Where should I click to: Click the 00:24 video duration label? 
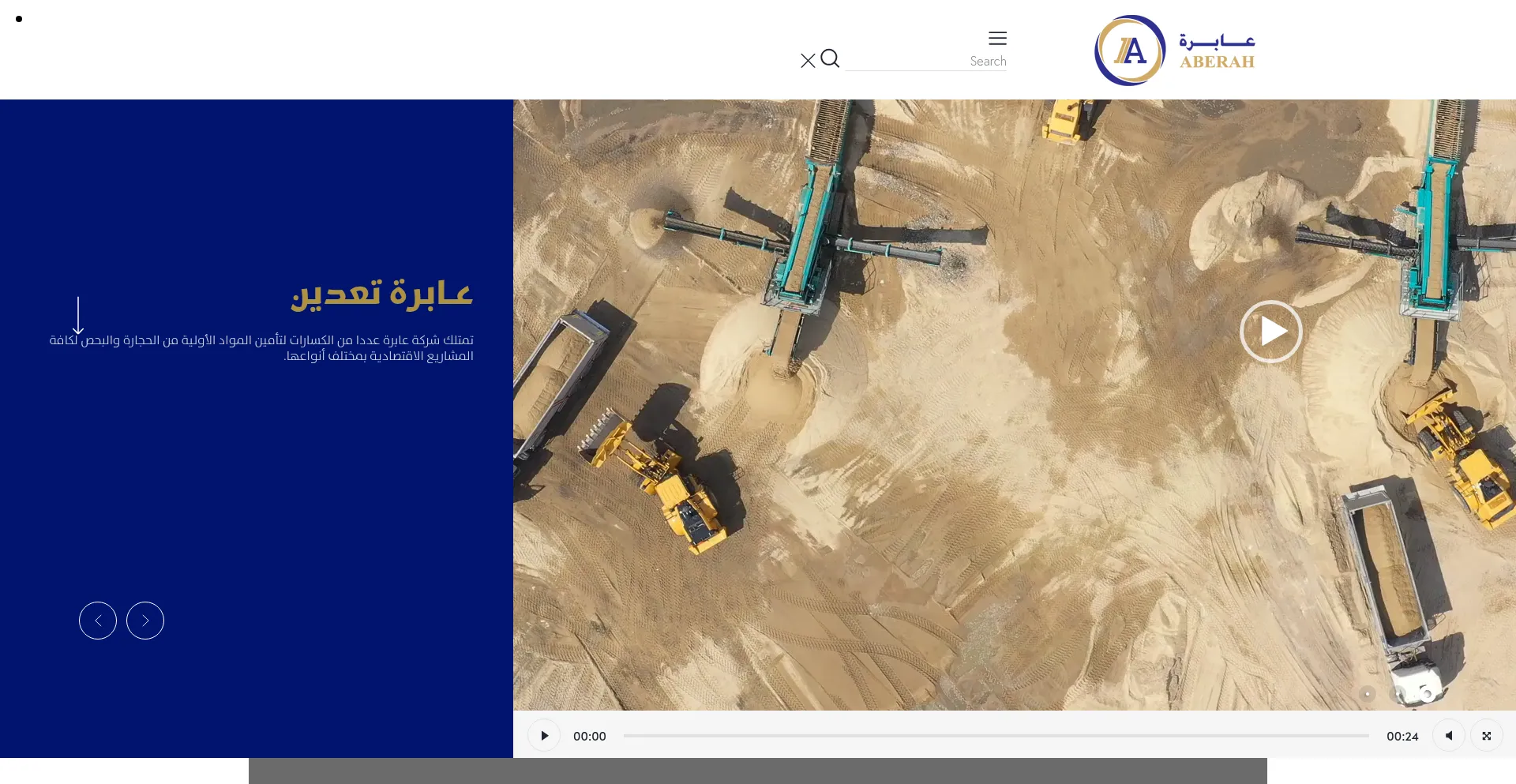(x=1402, y=736)
